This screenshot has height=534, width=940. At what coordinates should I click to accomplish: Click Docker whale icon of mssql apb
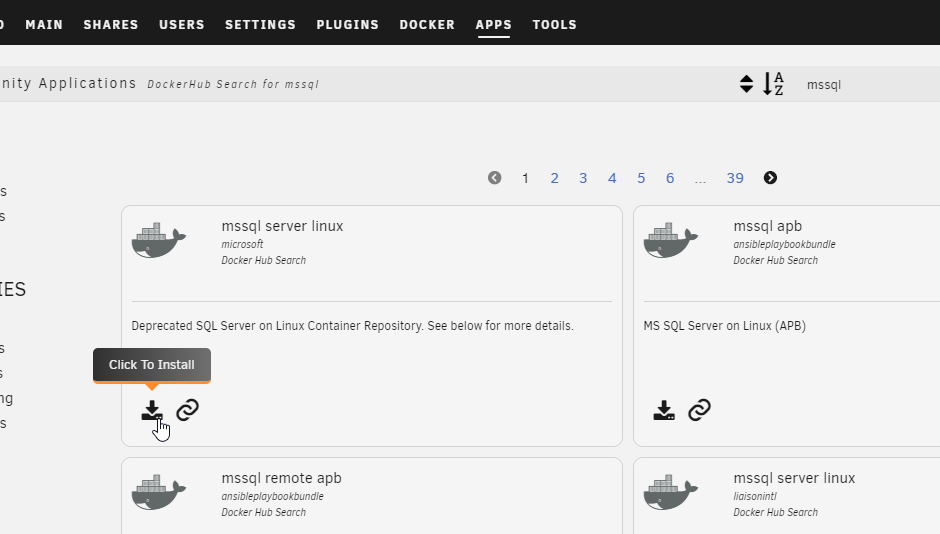click(670, 240)
